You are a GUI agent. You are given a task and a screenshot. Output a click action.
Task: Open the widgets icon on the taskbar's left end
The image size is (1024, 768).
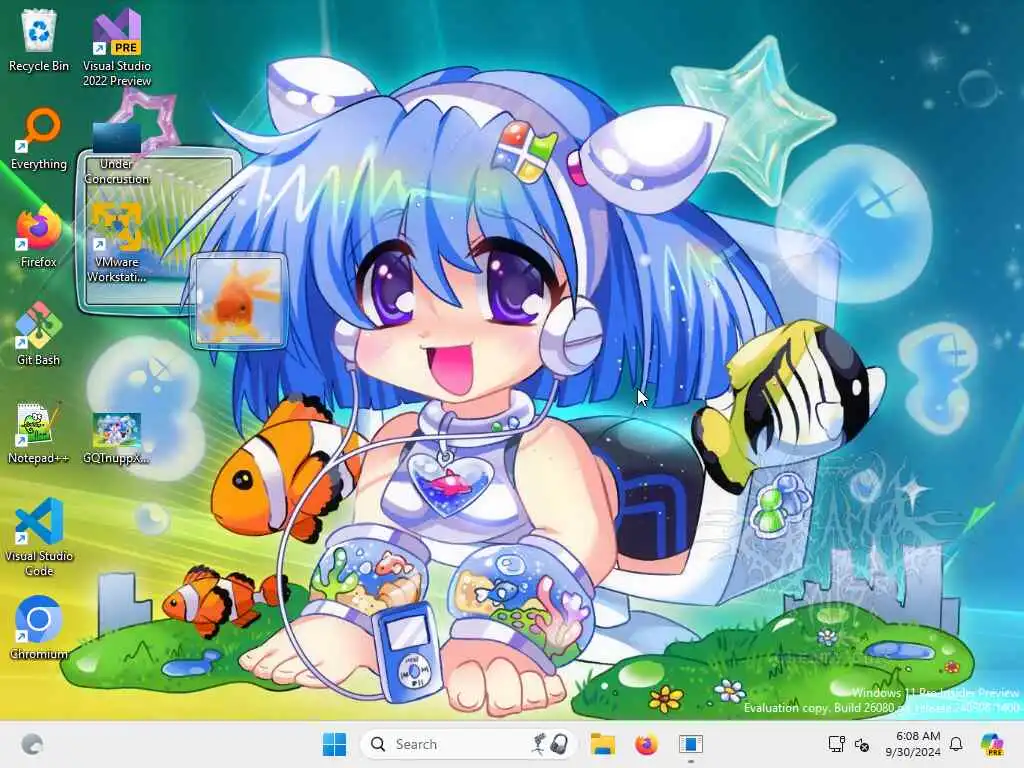32,744
